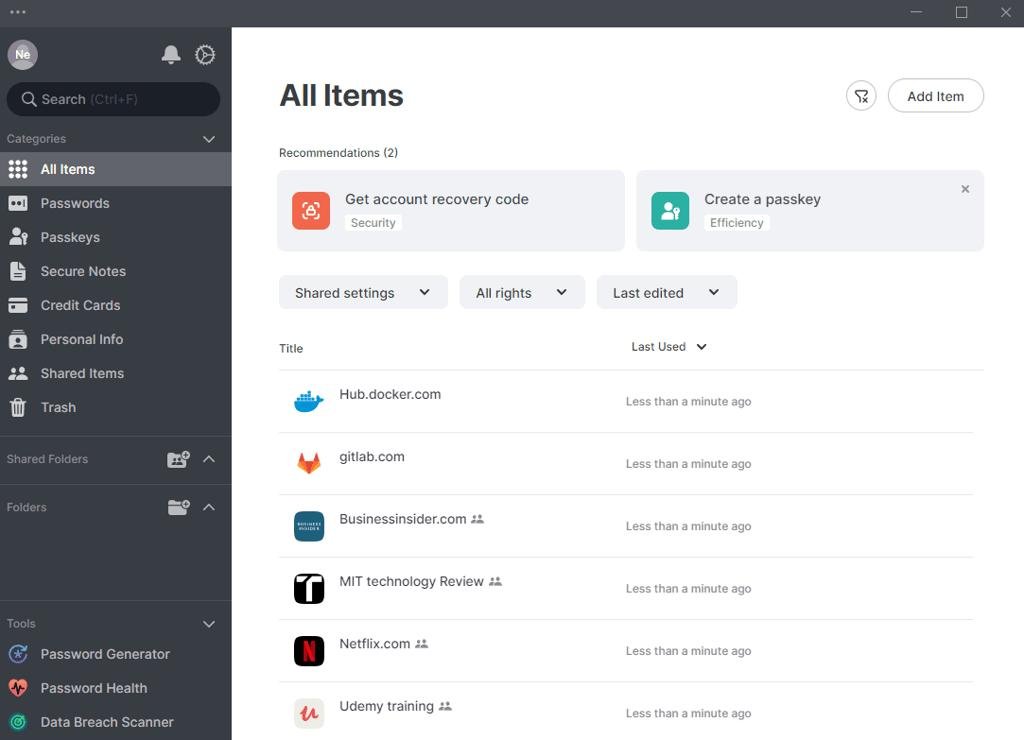Click the Udemy training logo
Viewport: 1024px width, 740px height.
click(309, 713)
